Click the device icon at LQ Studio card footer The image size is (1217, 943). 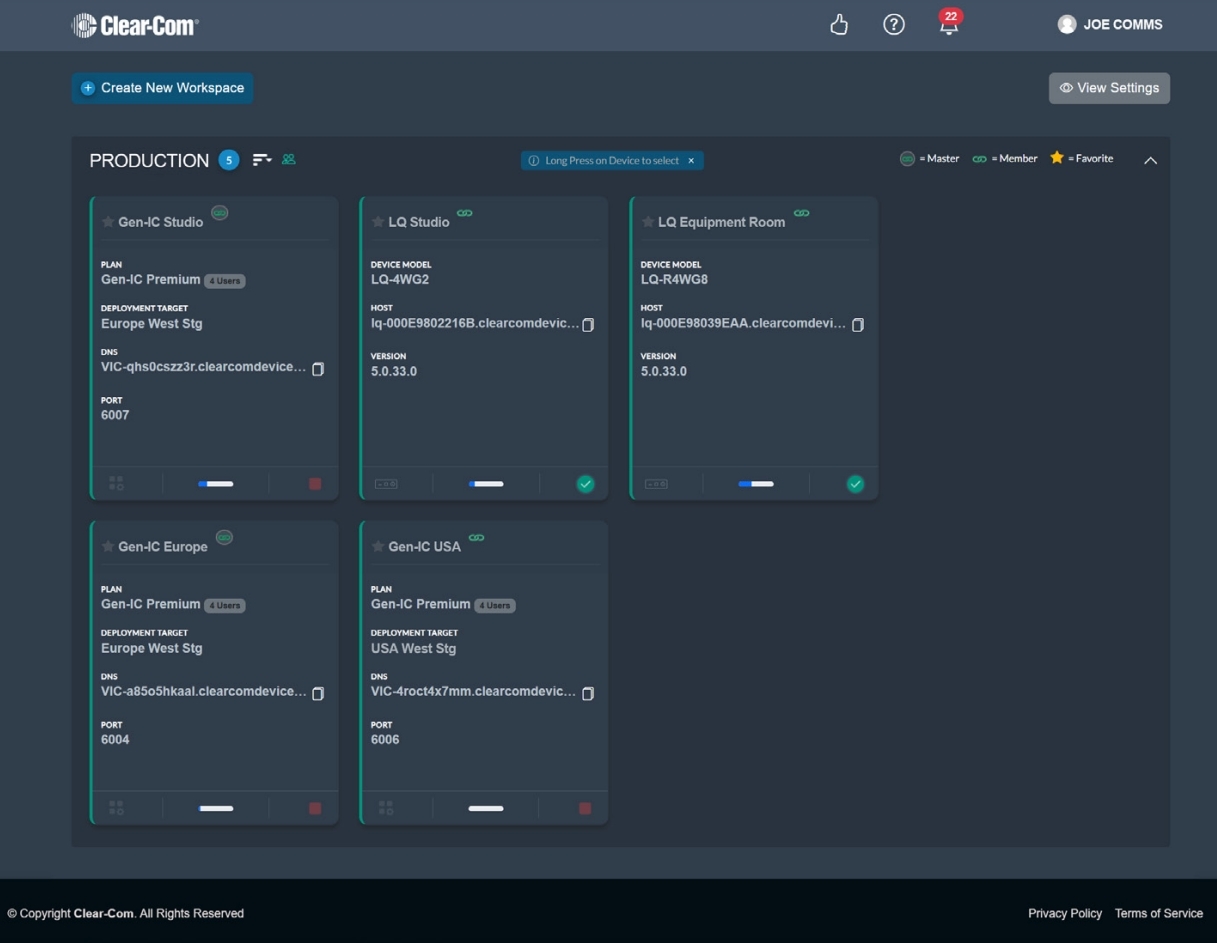pyautogui.click(x=386, y=484)
